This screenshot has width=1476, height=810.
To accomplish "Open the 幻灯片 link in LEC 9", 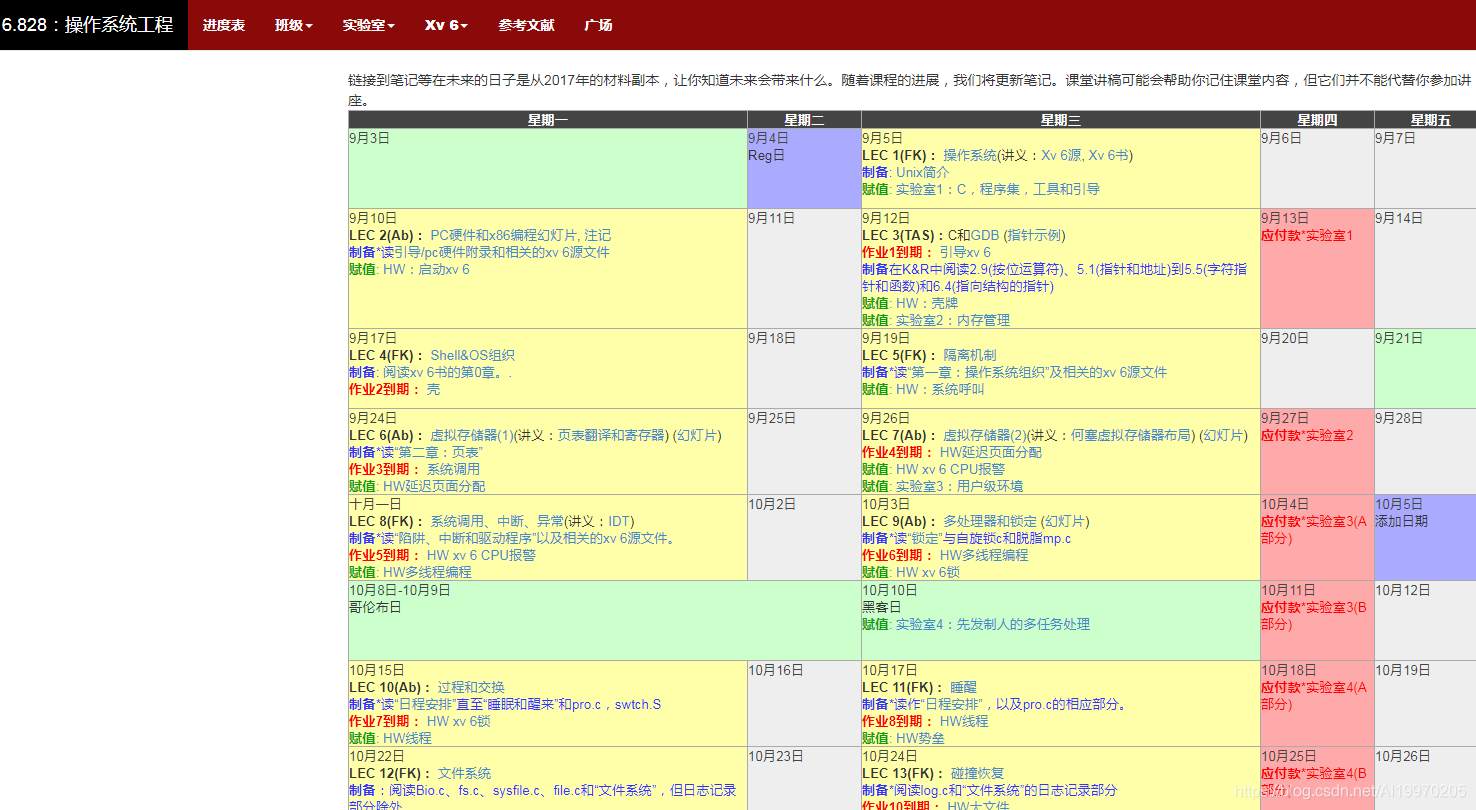I will tap(1067, 521).
